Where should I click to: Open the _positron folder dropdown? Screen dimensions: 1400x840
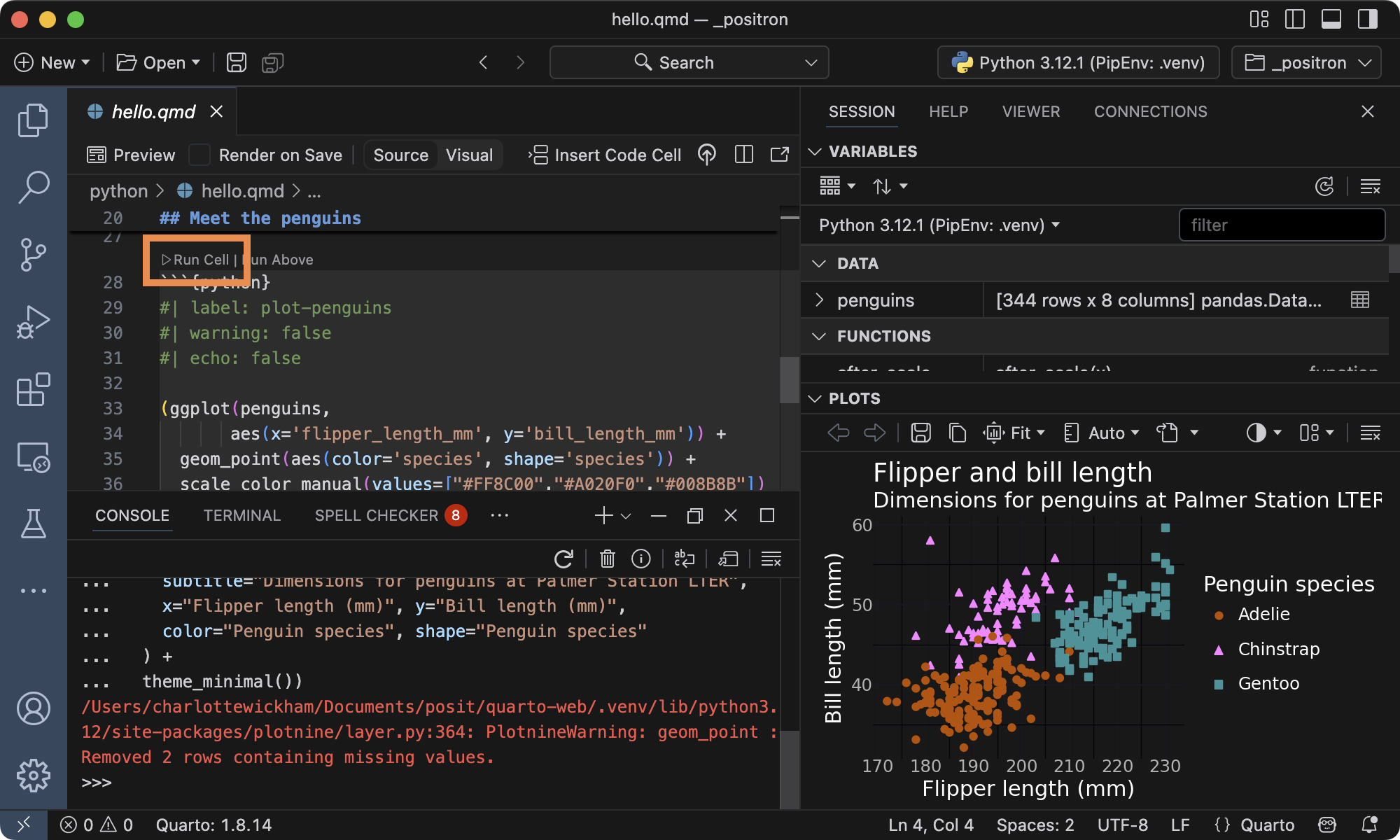click(x=1306, y=62)
